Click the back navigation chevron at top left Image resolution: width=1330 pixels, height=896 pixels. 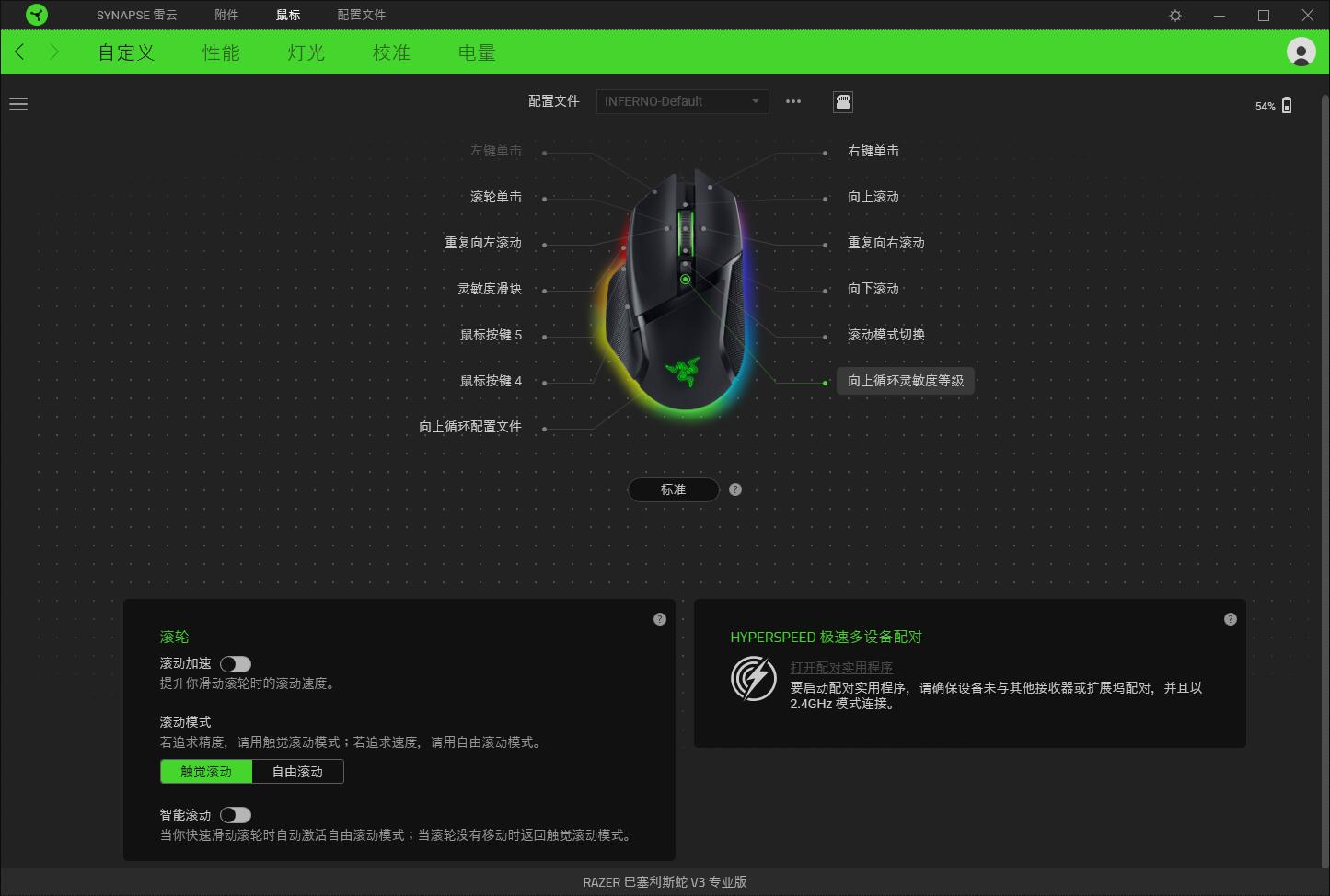point(18,52)
